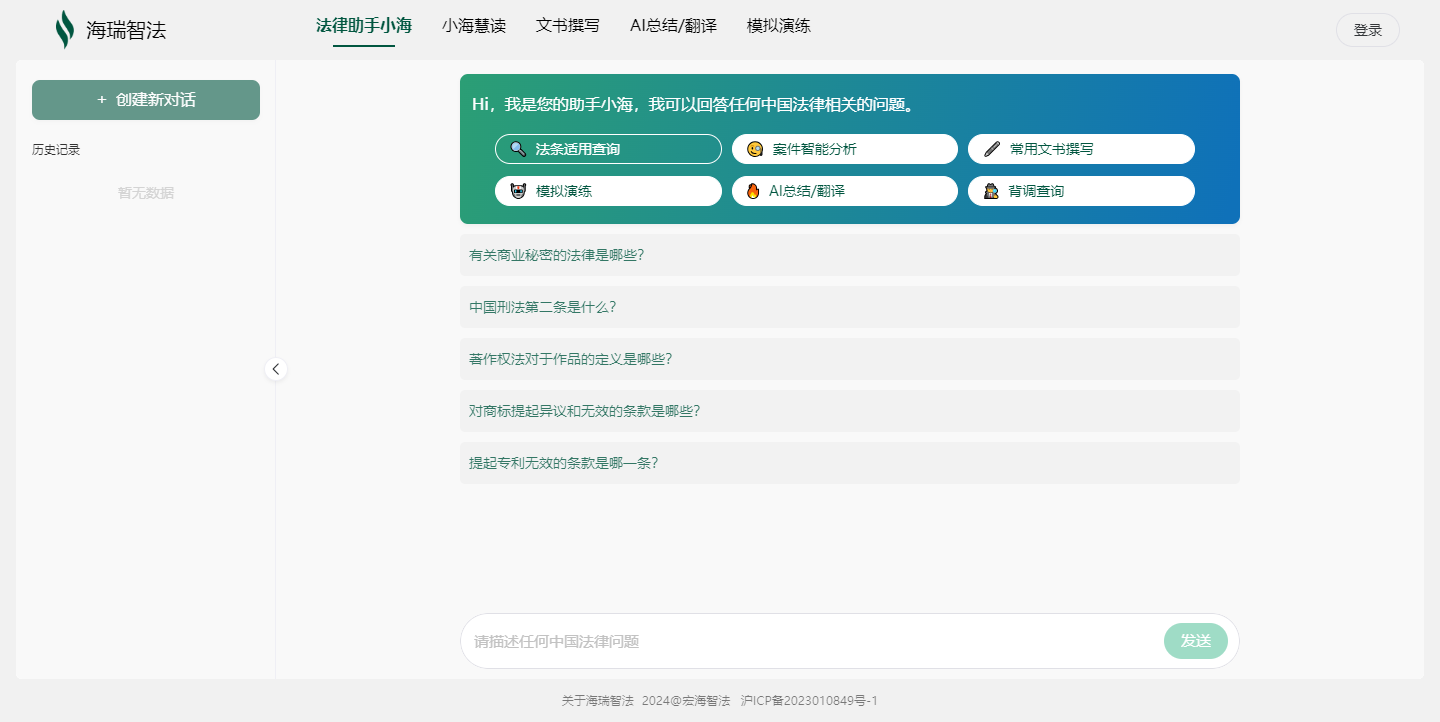1440x722 pixels.
Task: Click the flame icon in the AI总结/翻译 chip
Action: 752,191
